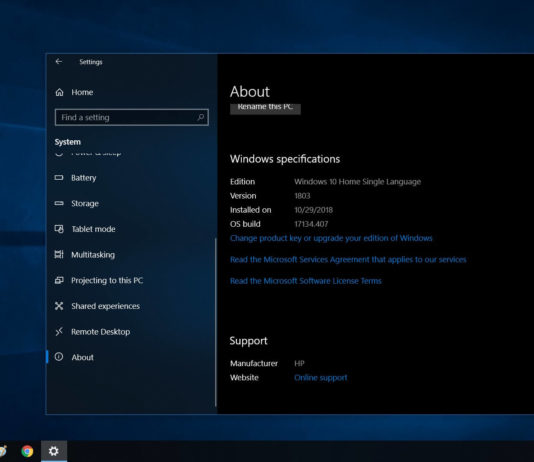
Task: Click the Multitasking icon
Action: tap(59, 254)
